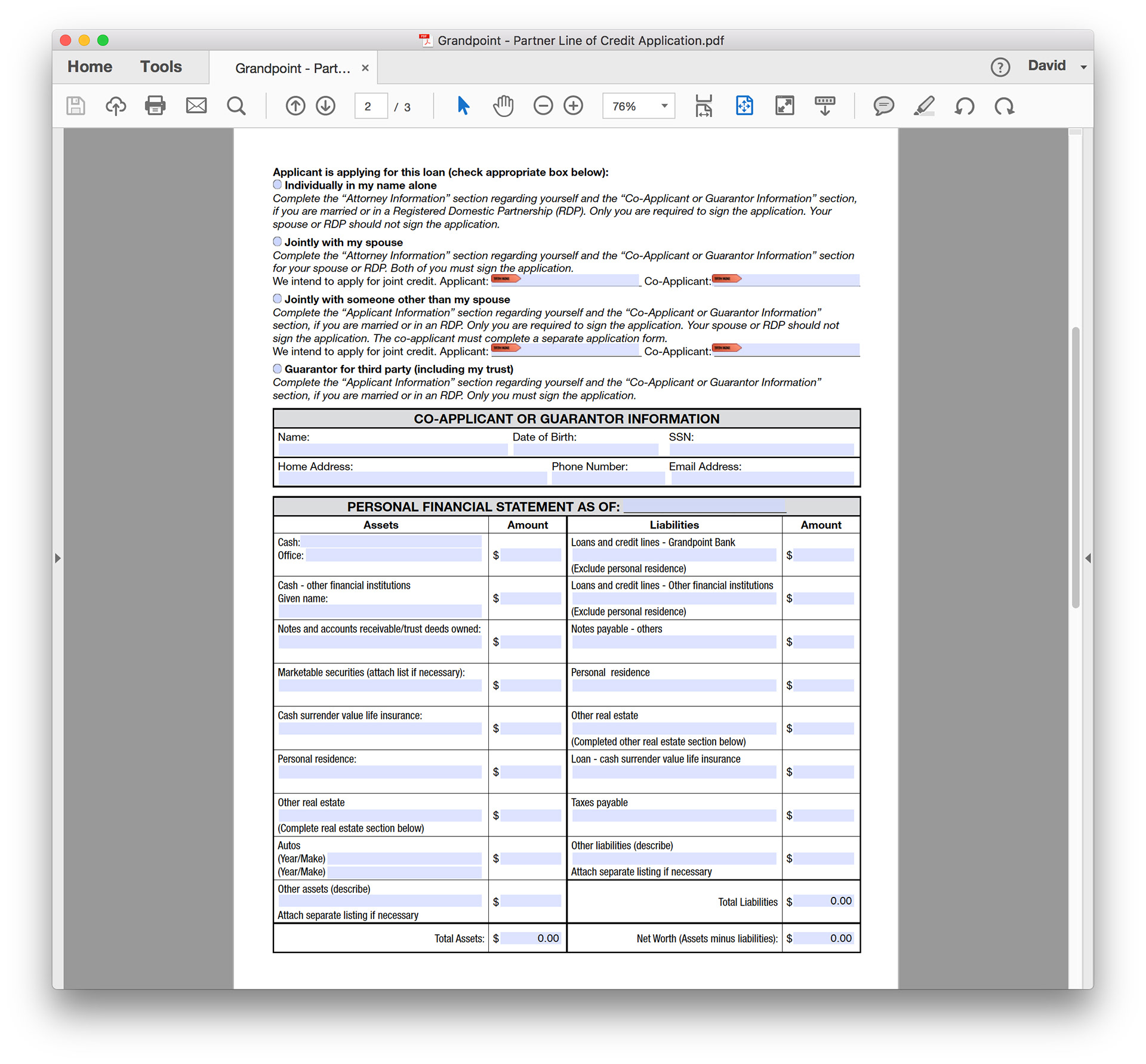Click the first Autos Year/Make field
1146x1064 pixels.
coord(405,859)
